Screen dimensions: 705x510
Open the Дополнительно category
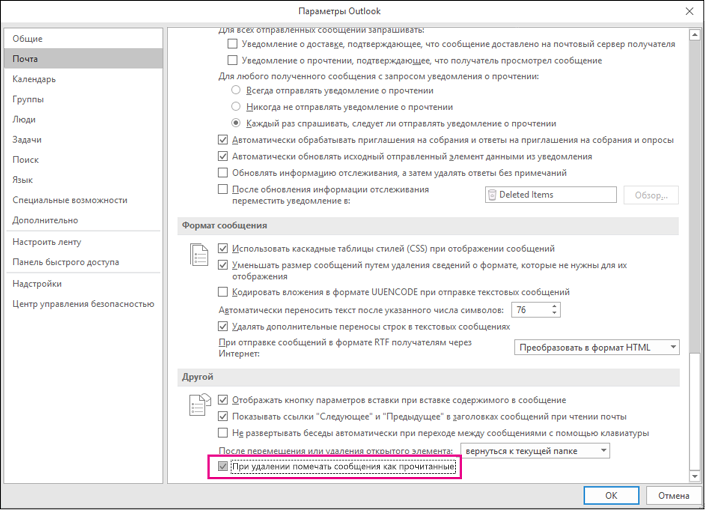click(x=83, y=220)
